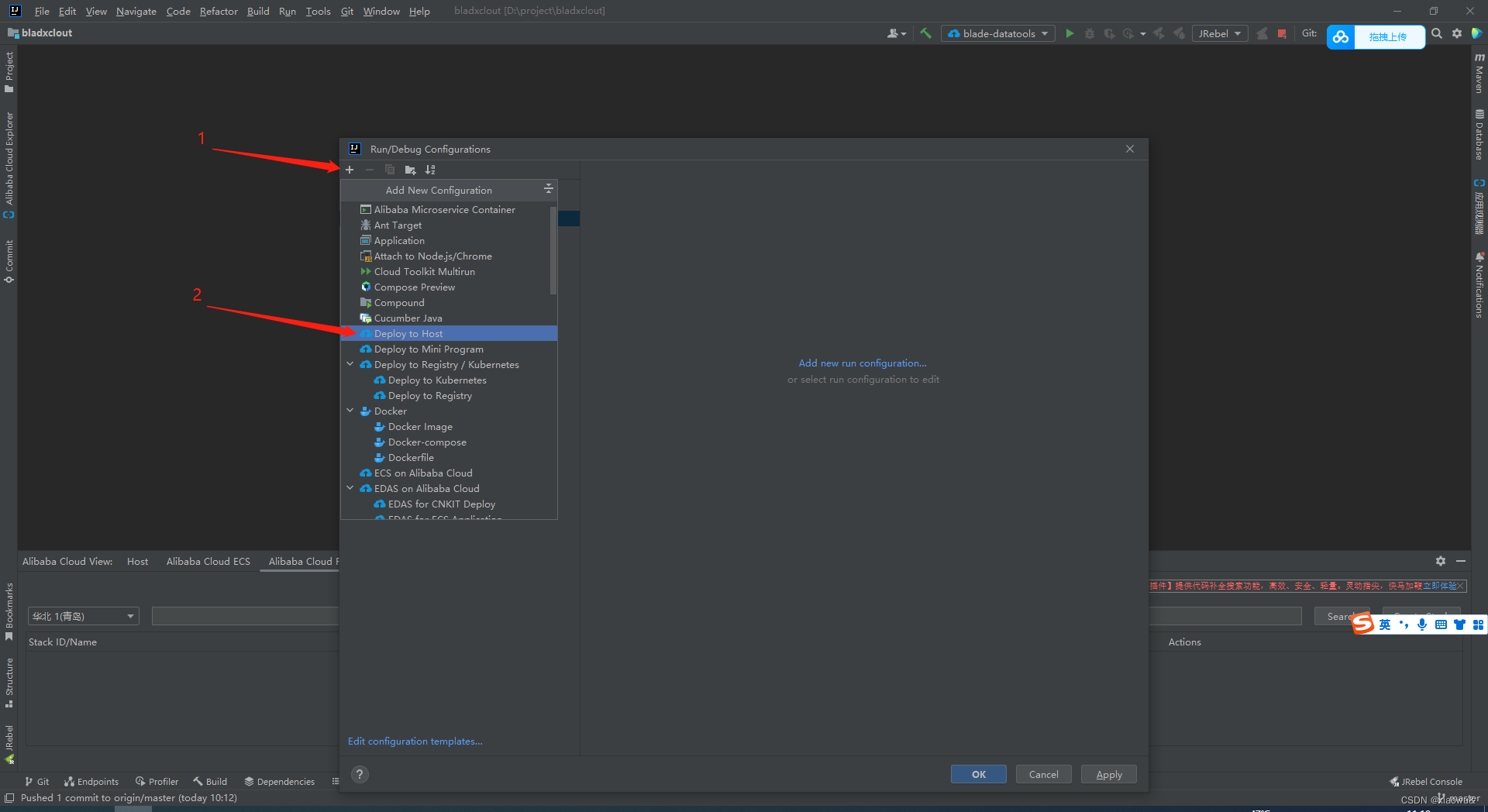Click the Edit configuration templates link
Image resolution: width=1488 pixels, height=812 pixels.
[415, 741]
